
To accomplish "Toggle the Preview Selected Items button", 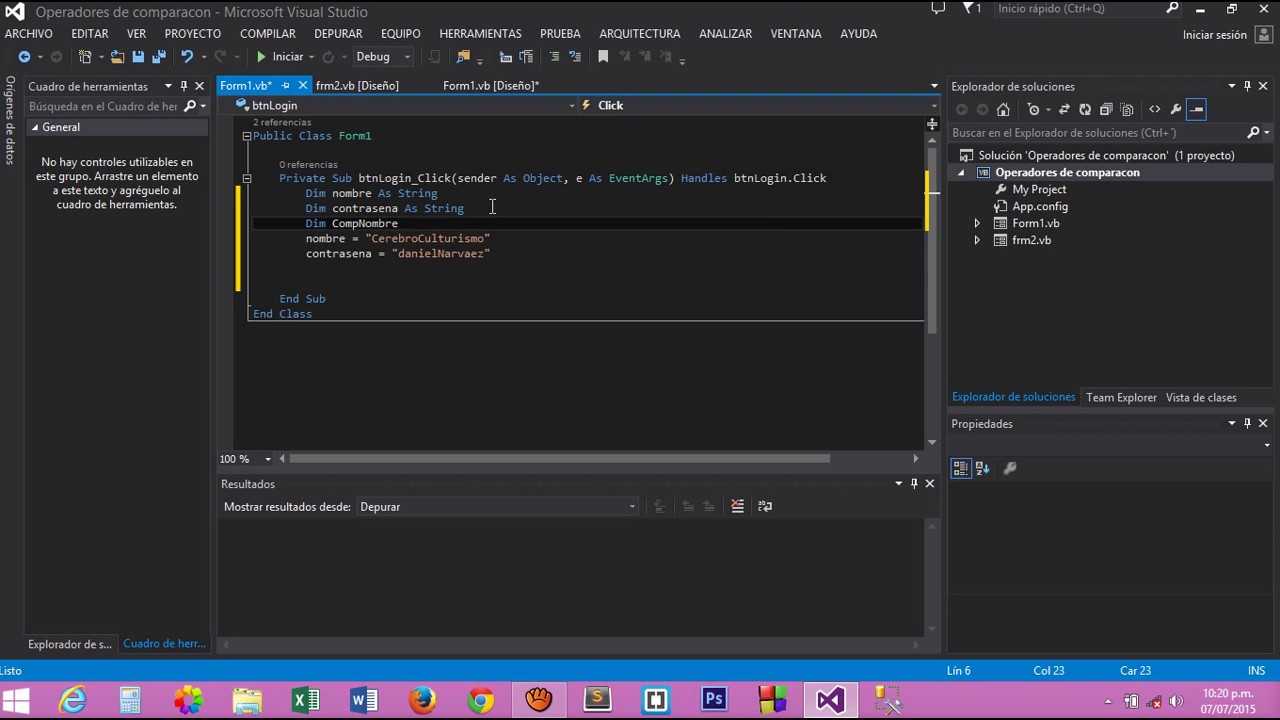I will click(1197, 109).
